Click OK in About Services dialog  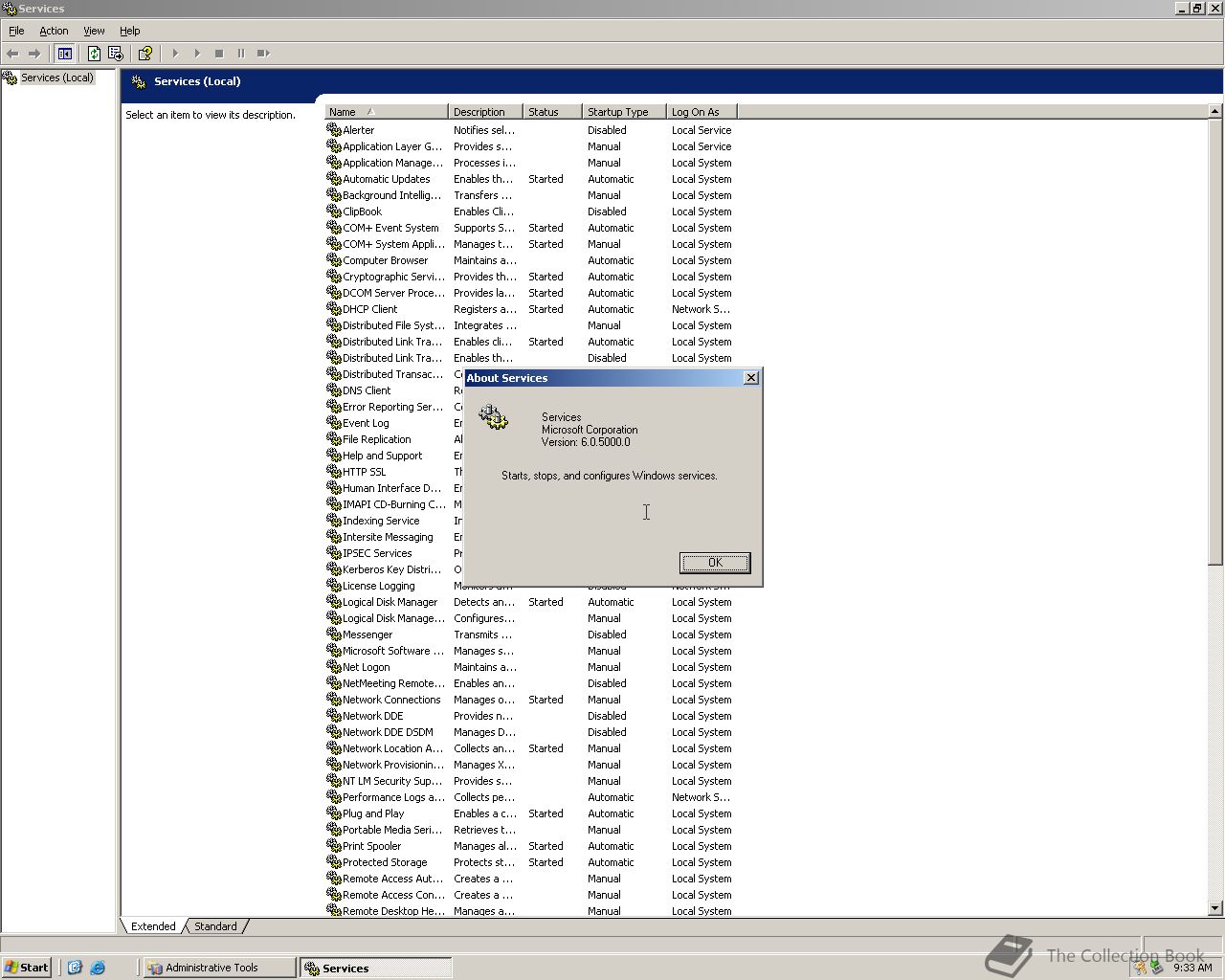[x=715, y=563]
